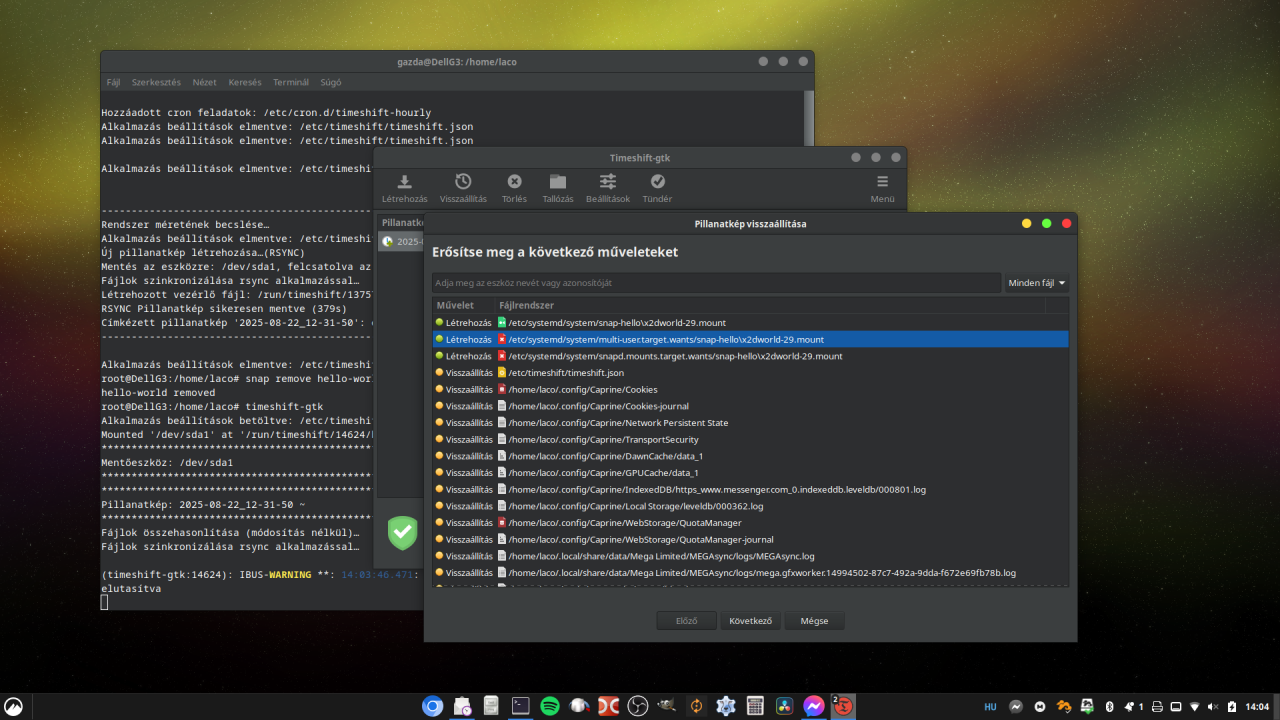1280x720 pixels.
Task: Click the Visszaállítás restore icon in toolbar
Action: pos(463,182)
